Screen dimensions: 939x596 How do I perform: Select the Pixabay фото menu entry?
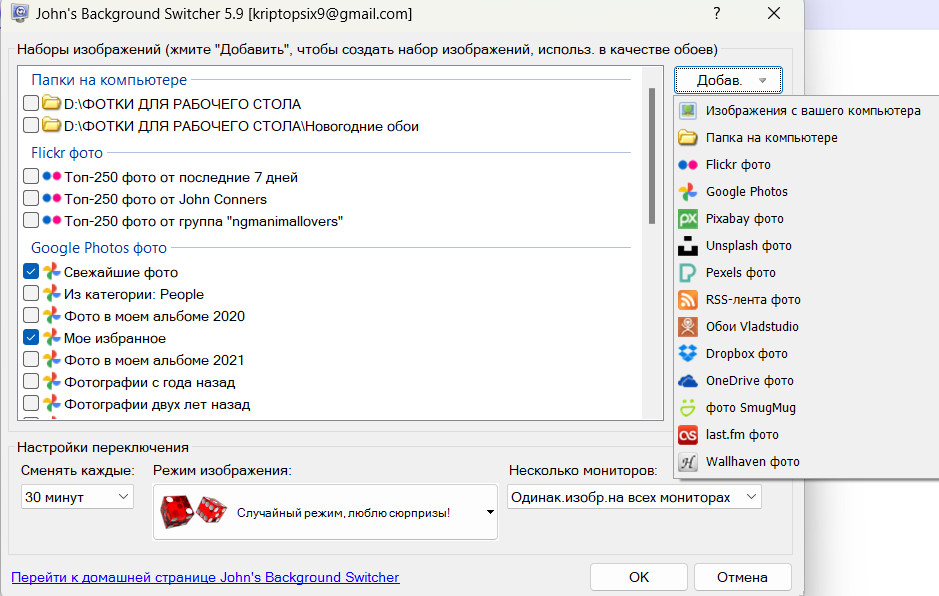tap(806, 219)
